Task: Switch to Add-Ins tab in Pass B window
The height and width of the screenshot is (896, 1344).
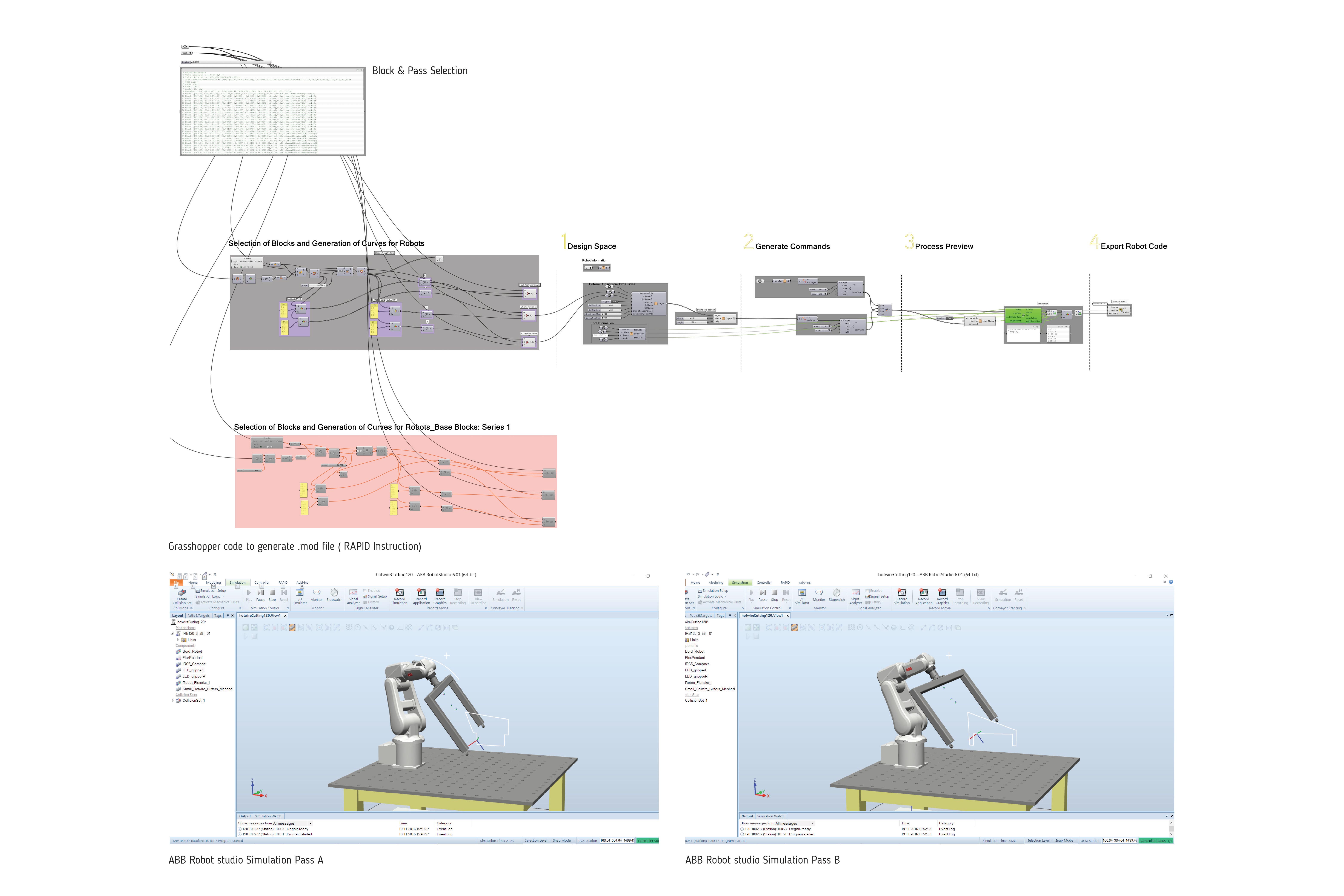Action: [x=804, y=583]
